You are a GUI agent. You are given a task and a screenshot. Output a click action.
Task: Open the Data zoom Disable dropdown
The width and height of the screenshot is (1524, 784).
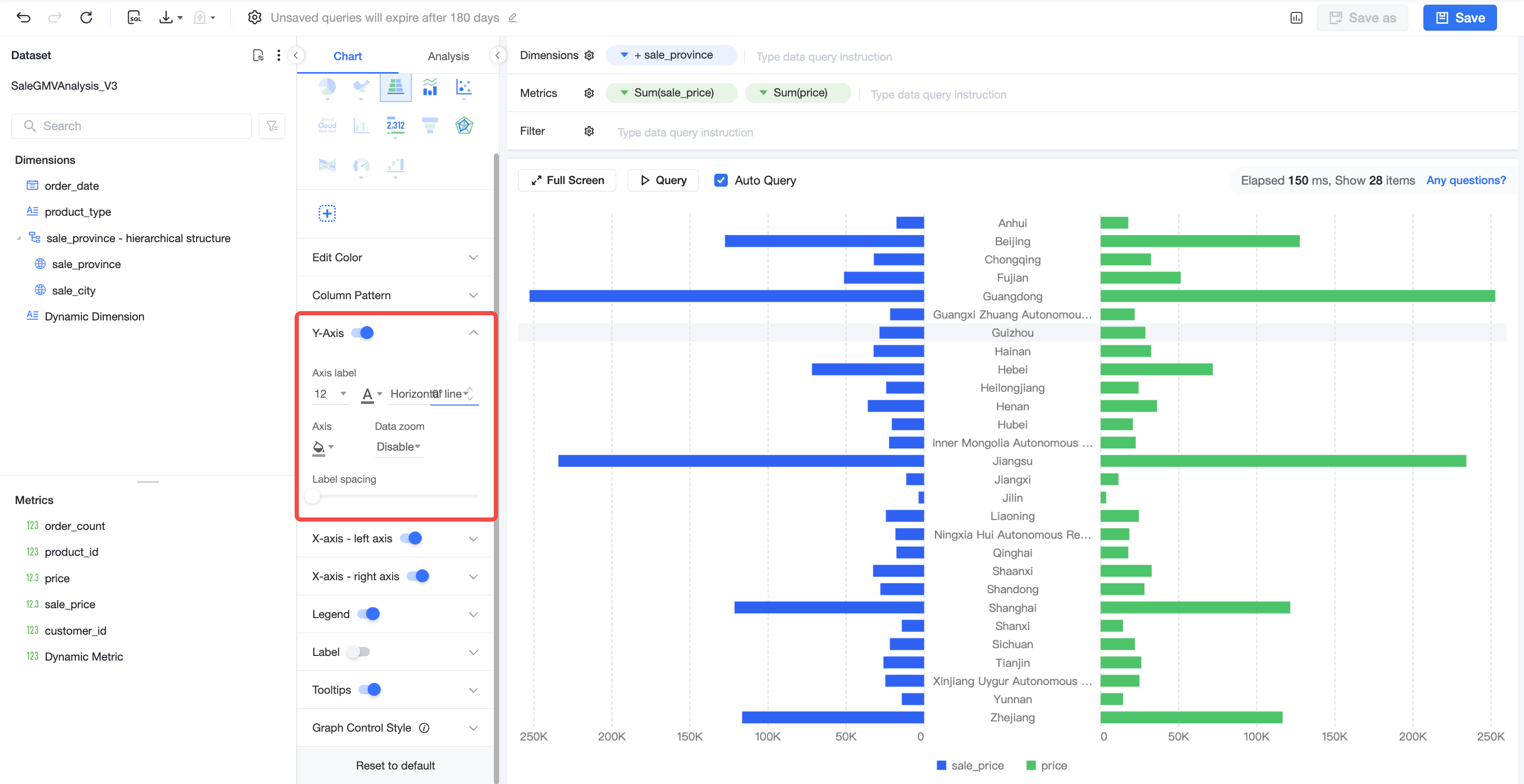398,446
